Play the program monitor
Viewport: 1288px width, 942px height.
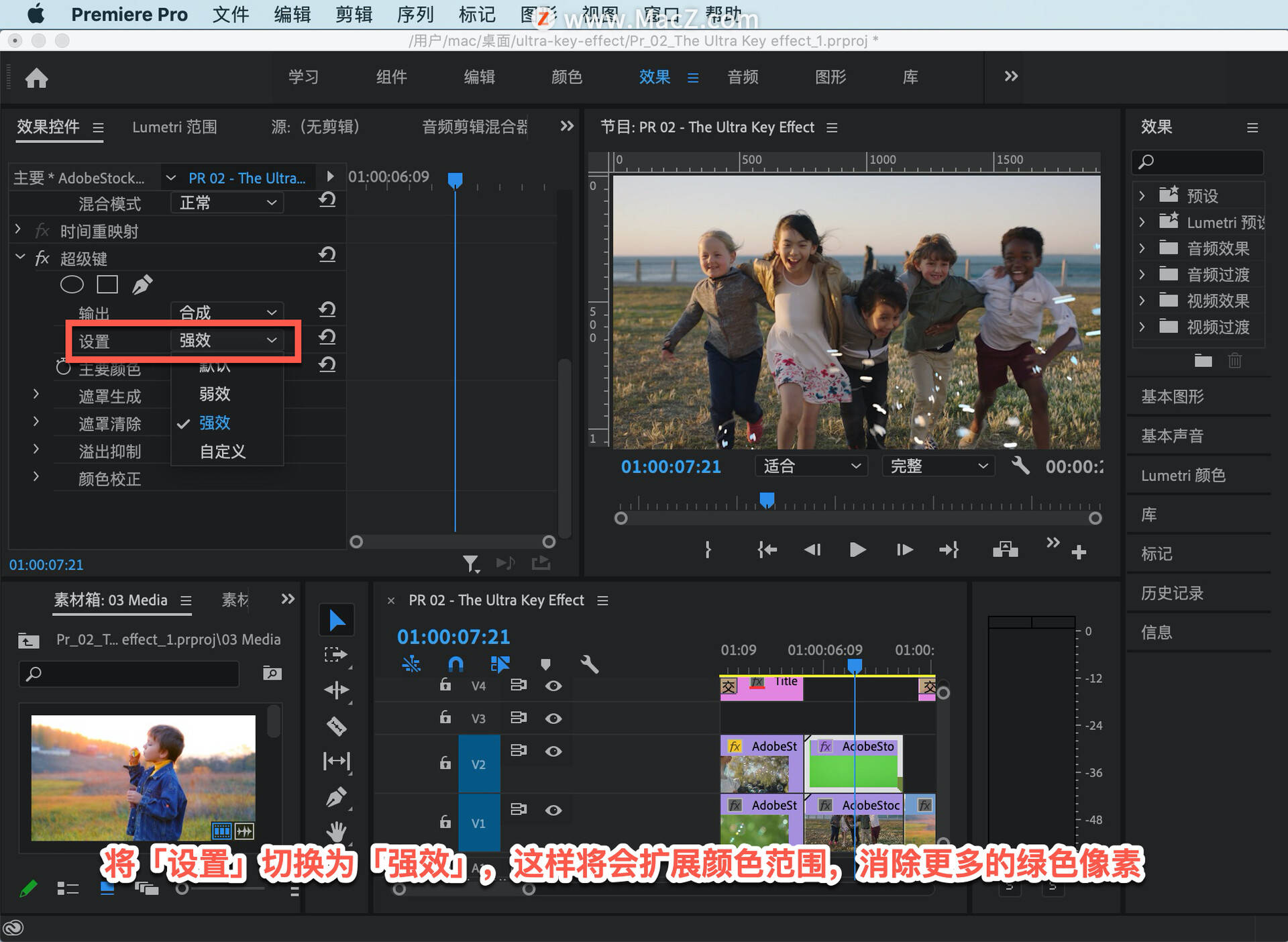point(857,550)
